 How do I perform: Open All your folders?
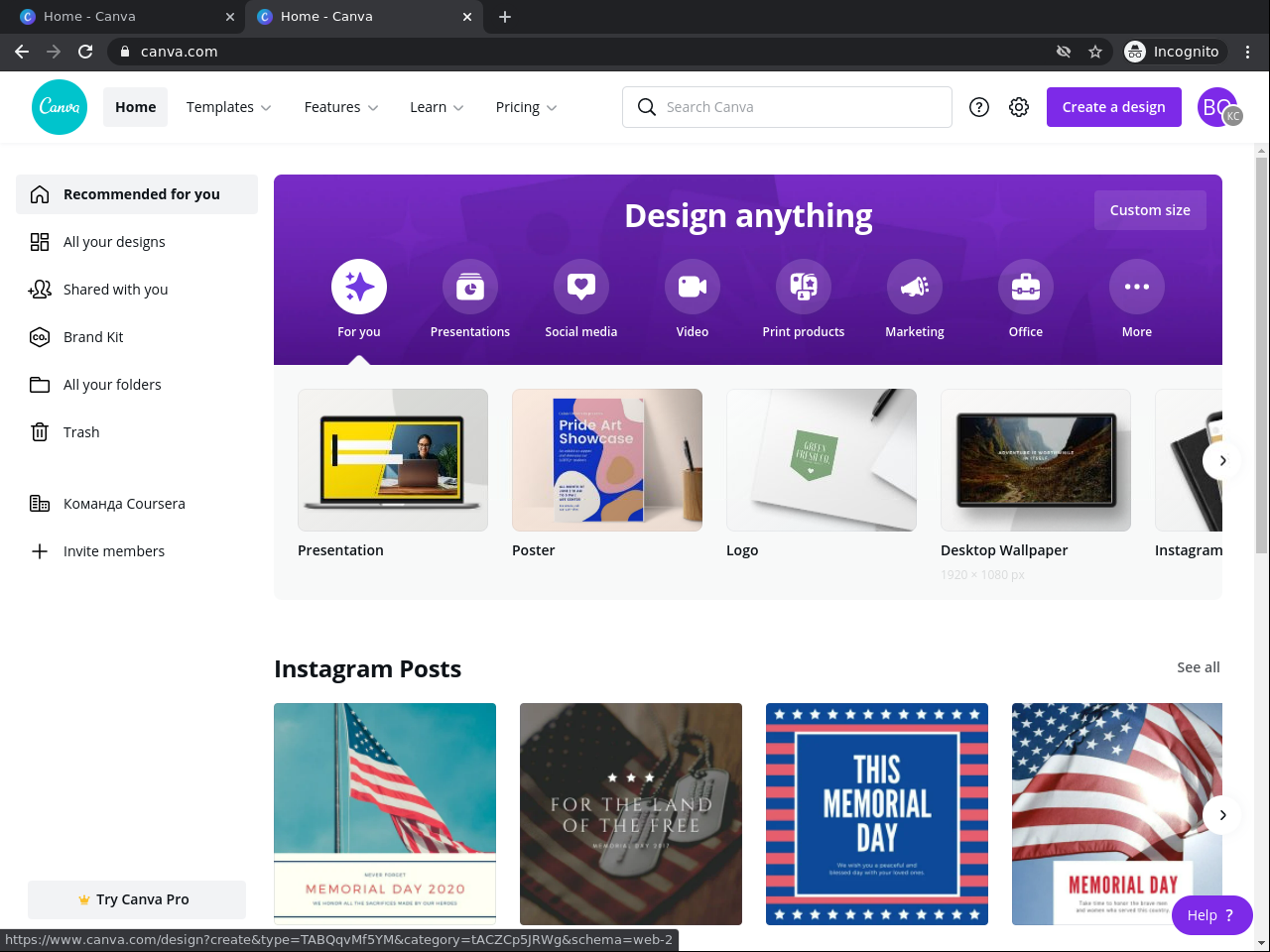click(x=137, y=385)
